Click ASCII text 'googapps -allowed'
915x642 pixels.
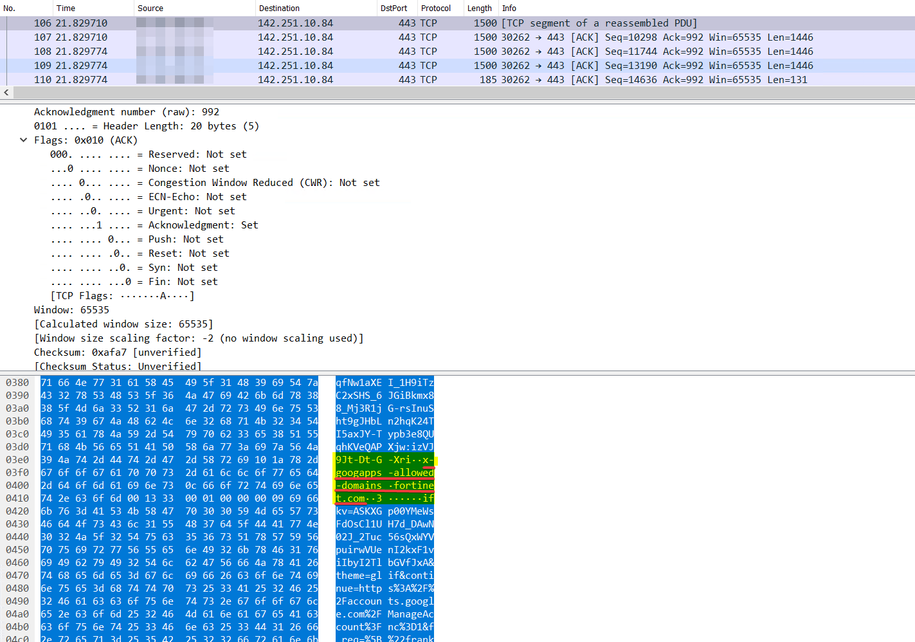(x=385, y=473)
